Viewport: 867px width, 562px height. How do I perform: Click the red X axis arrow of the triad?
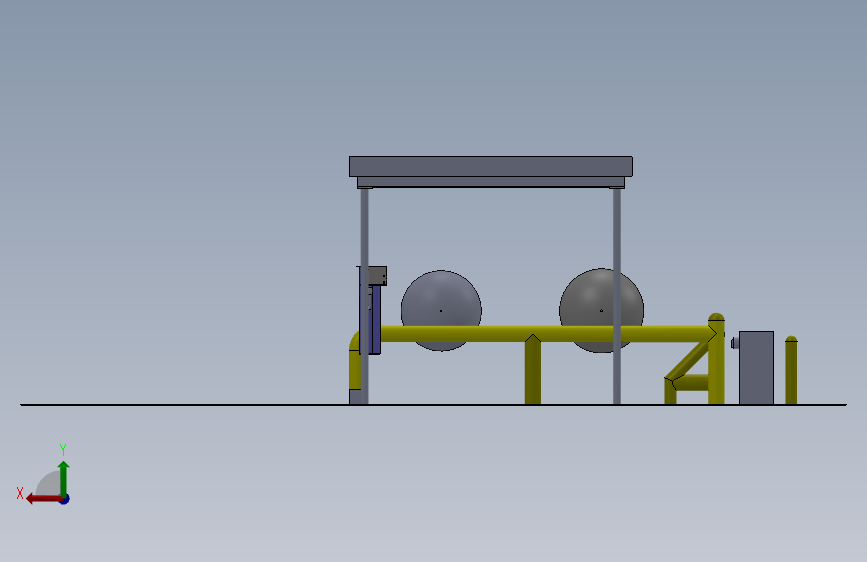(44, 499)
